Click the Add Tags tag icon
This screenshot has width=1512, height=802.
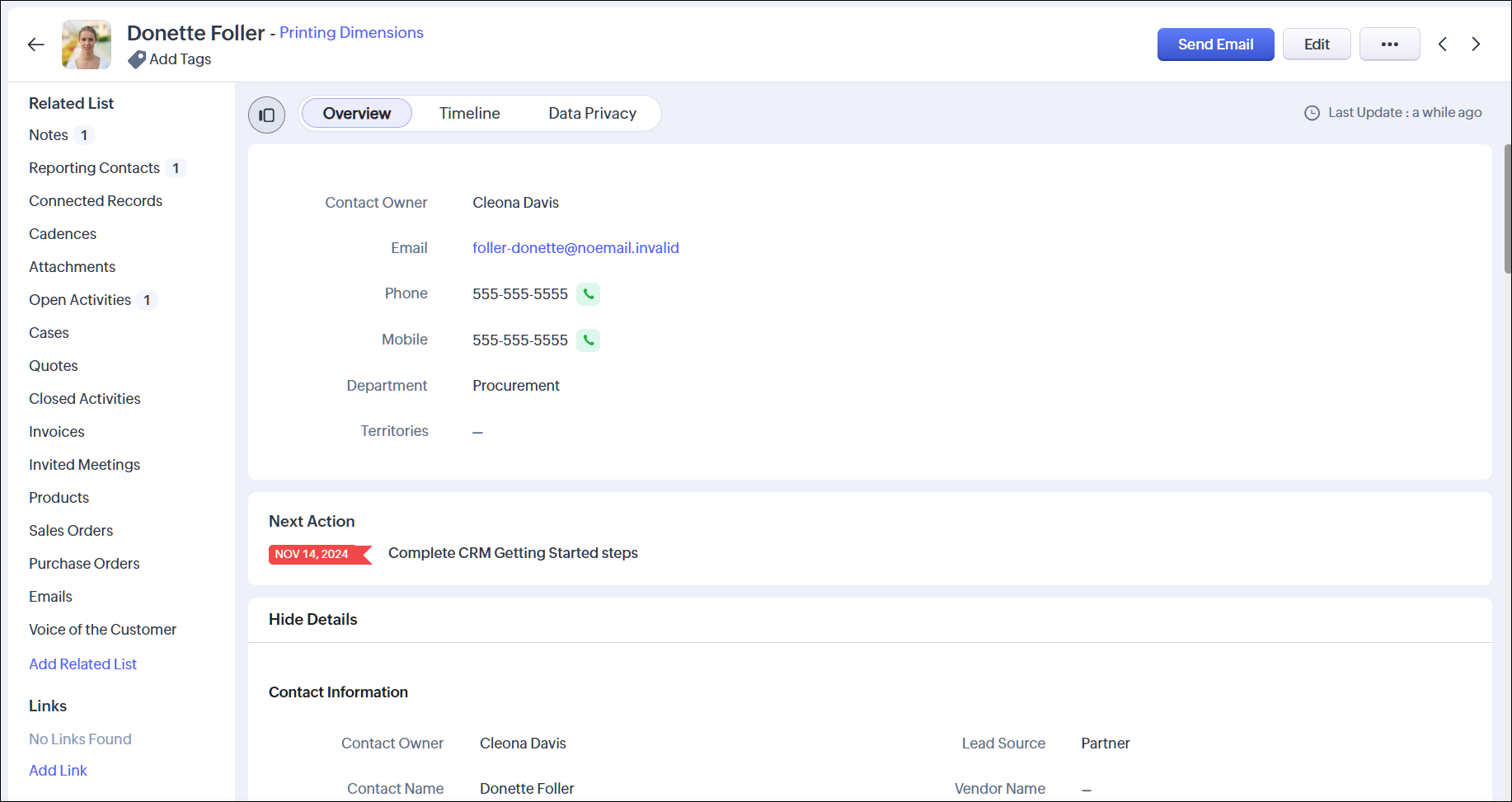[137, 59]
